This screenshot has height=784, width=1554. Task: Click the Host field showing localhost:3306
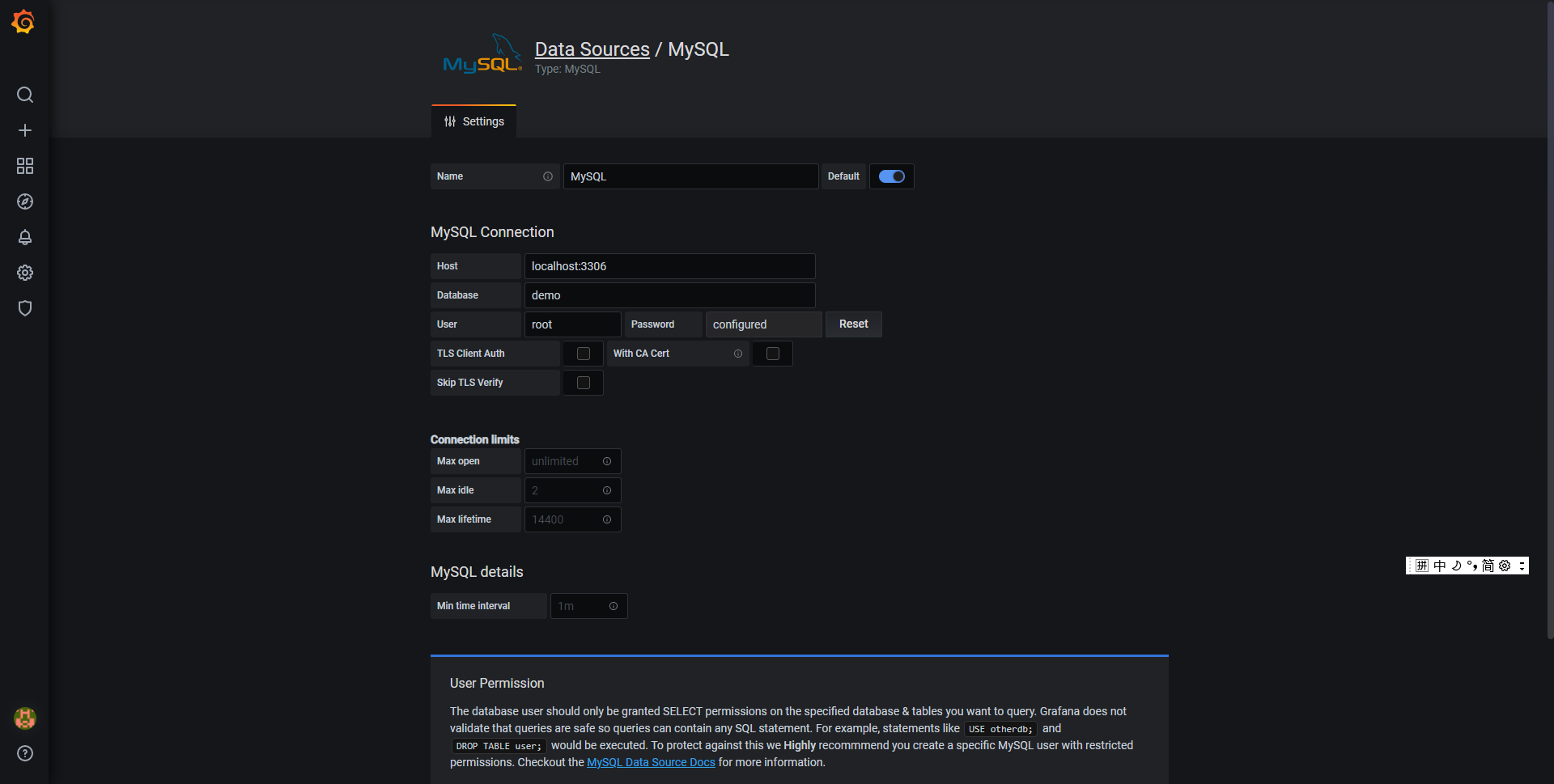[670, 266]
